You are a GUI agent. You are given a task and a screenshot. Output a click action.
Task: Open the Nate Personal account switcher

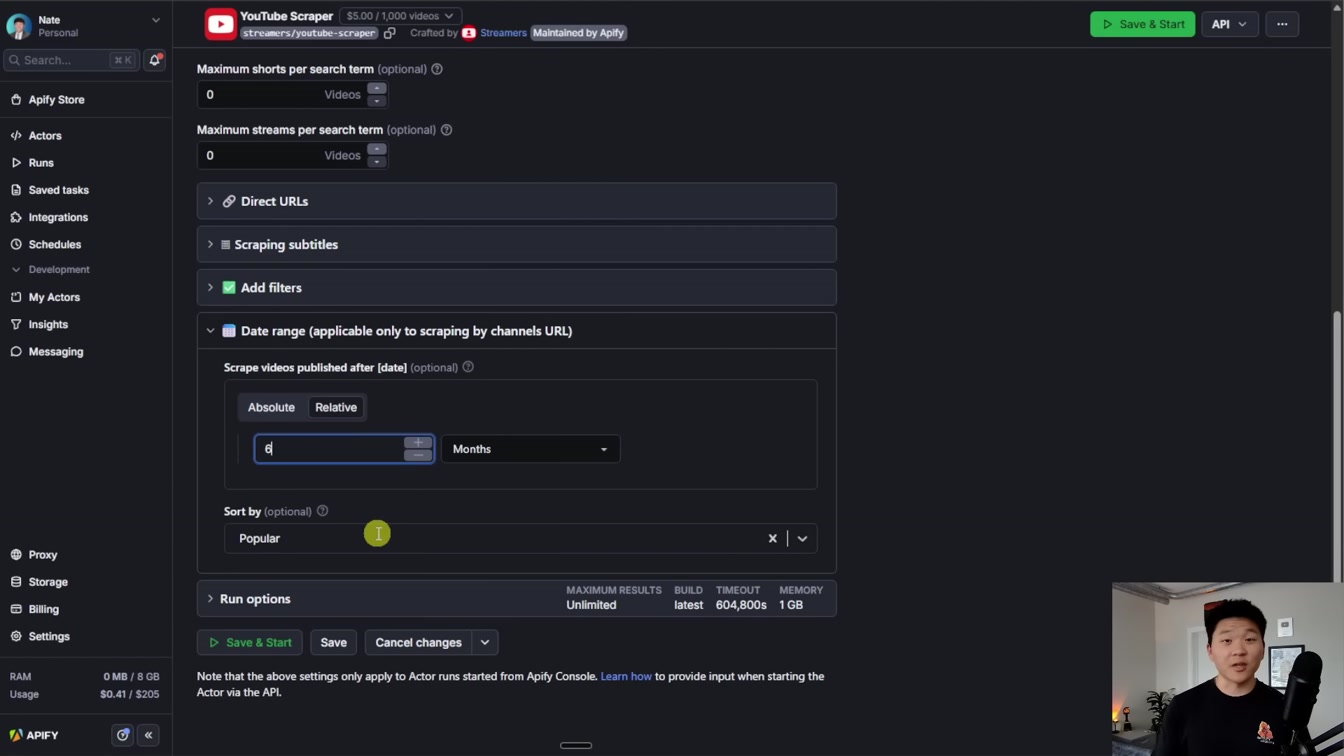click(85, 26)
